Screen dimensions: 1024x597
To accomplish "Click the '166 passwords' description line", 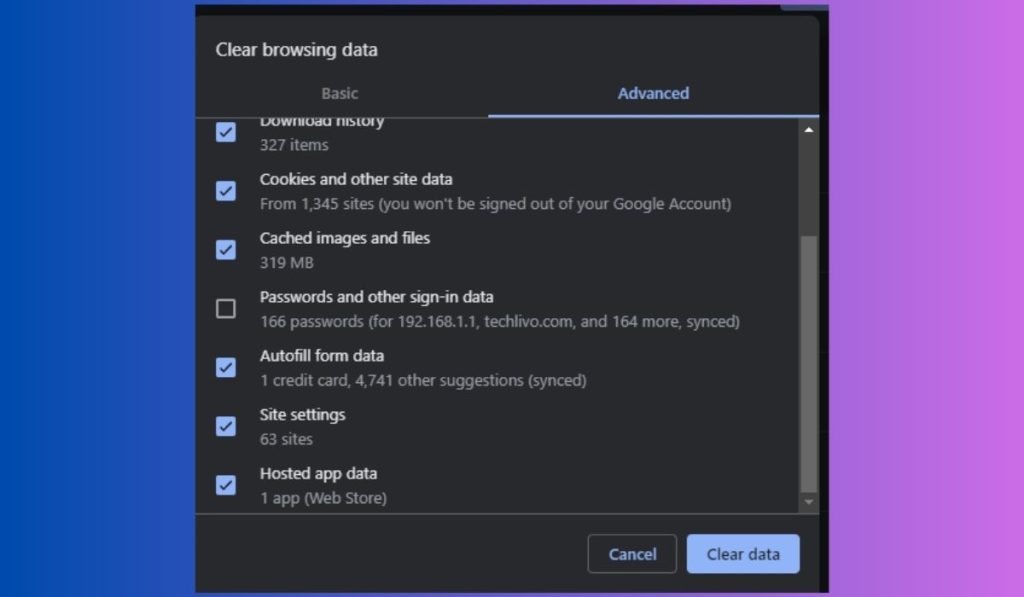I will (x=499, y=322).
